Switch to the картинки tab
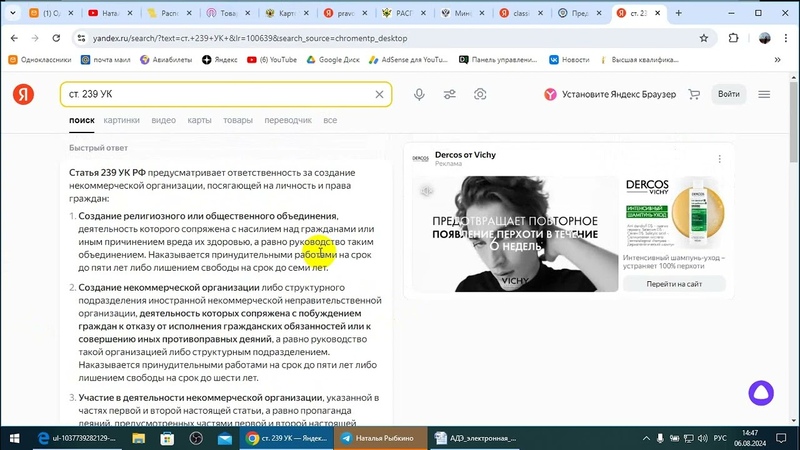This screenshot has height=450, width=800. [121, 120]
